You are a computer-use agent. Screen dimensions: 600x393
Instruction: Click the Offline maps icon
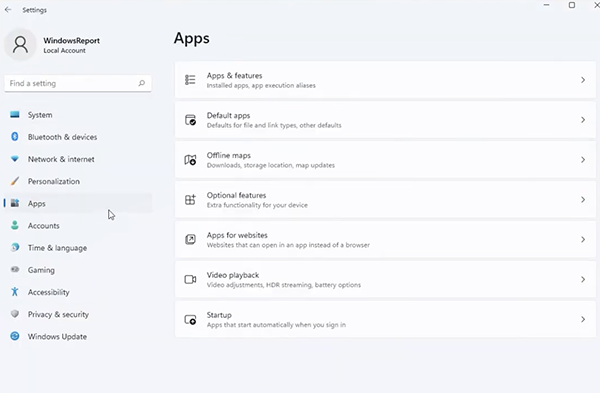click(190, 160)
